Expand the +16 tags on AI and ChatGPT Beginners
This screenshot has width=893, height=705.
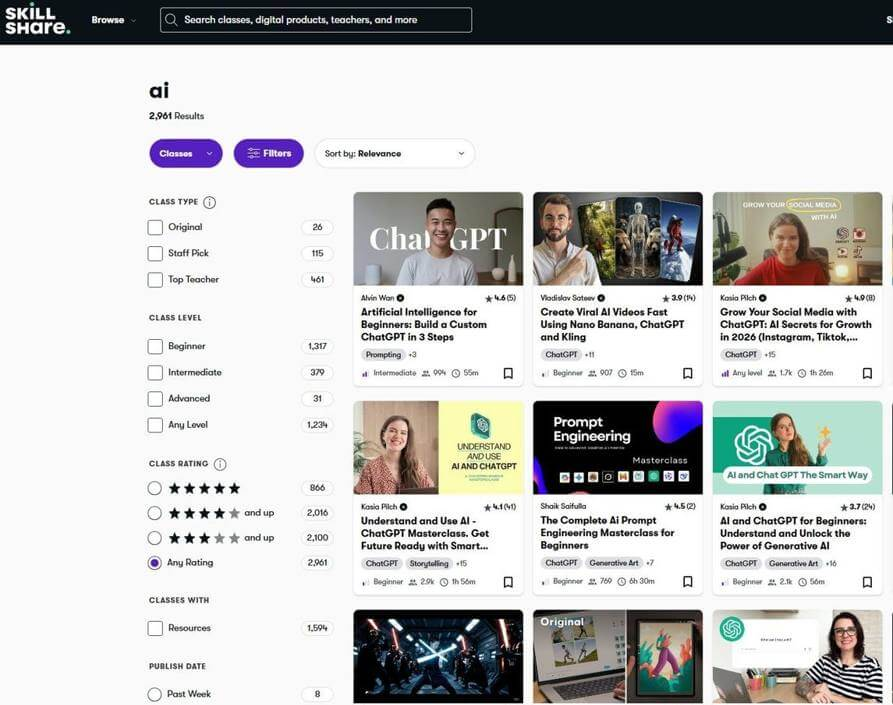point(831,563)
